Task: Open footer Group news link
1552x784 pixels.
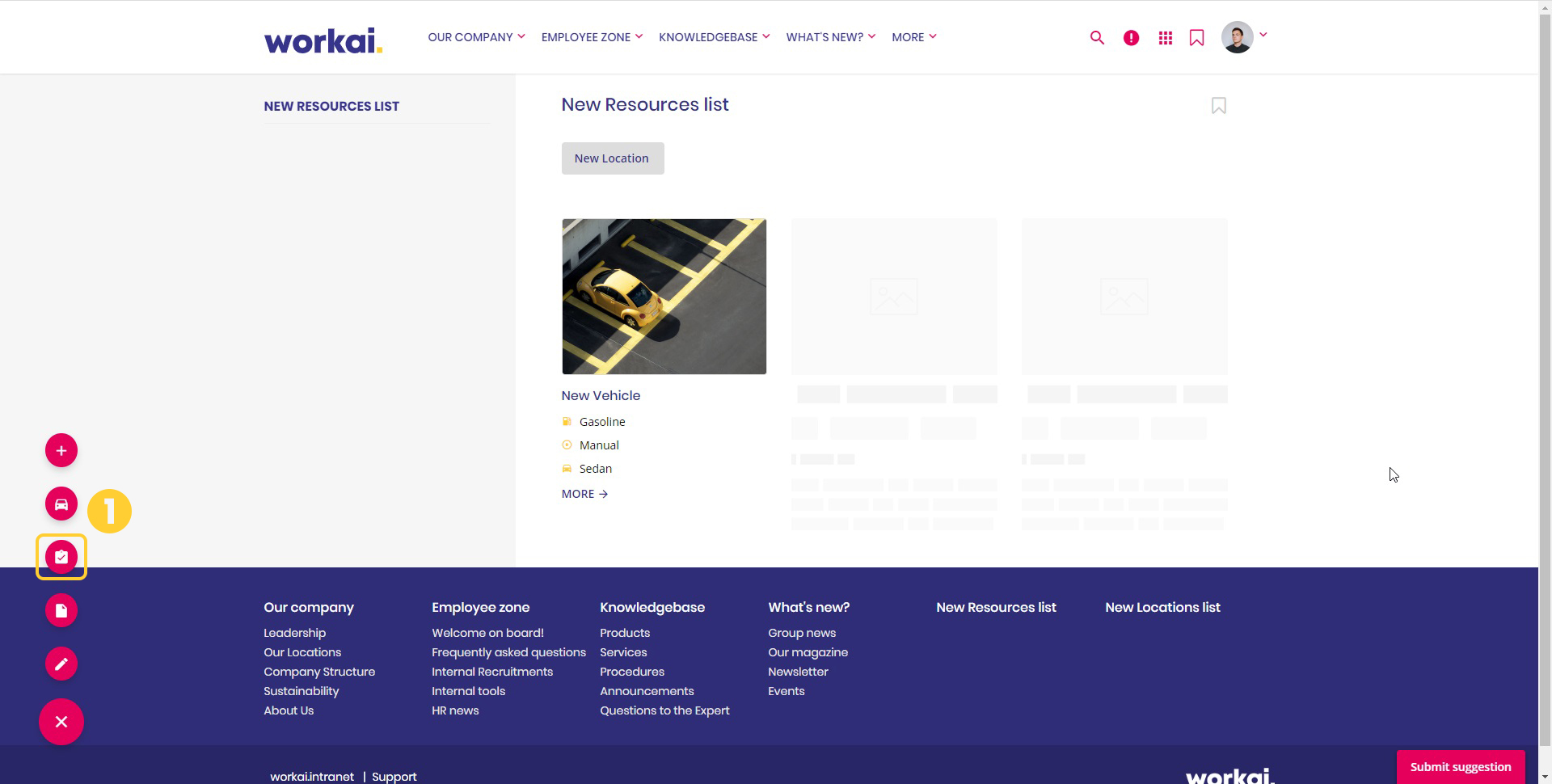Action: 802,633
